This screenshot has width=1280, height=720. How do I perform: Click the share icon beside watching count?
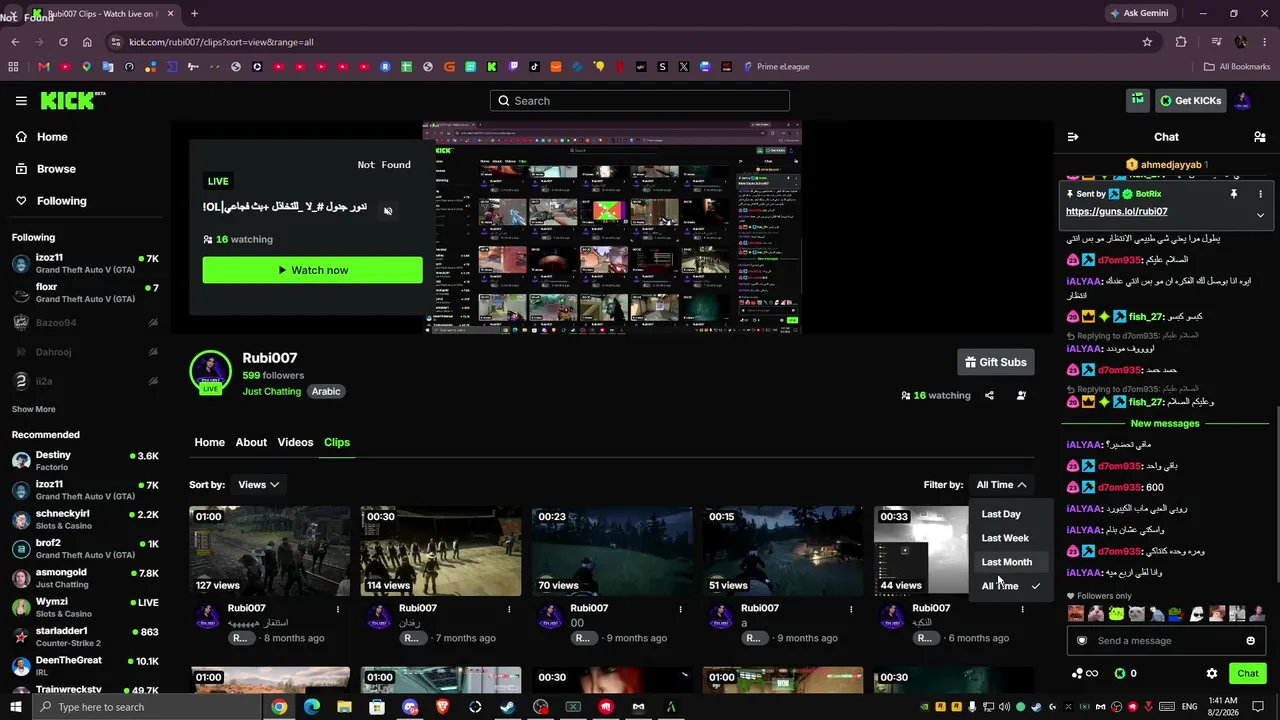989,395
